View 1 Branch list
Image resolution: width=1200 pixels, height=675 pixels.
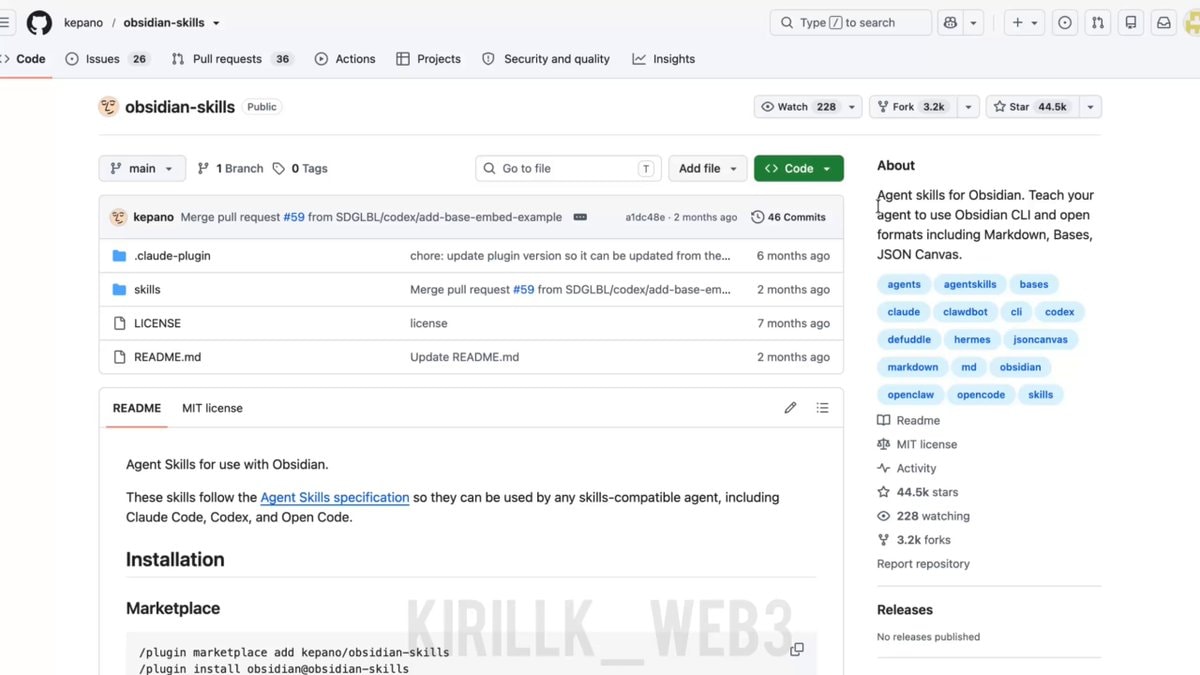[x=230, y=169]
